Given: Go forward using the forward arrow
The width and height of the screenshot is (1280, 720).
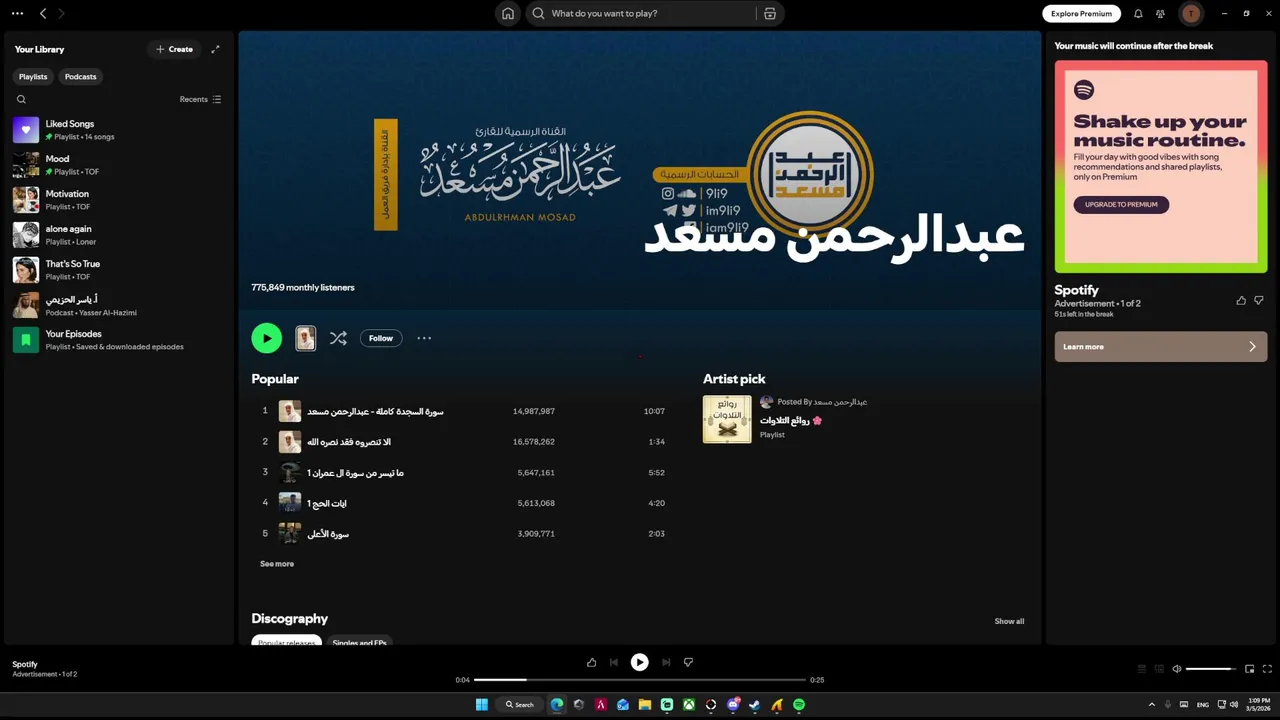Looking at the screenshot, I should (x=61, y=14).
